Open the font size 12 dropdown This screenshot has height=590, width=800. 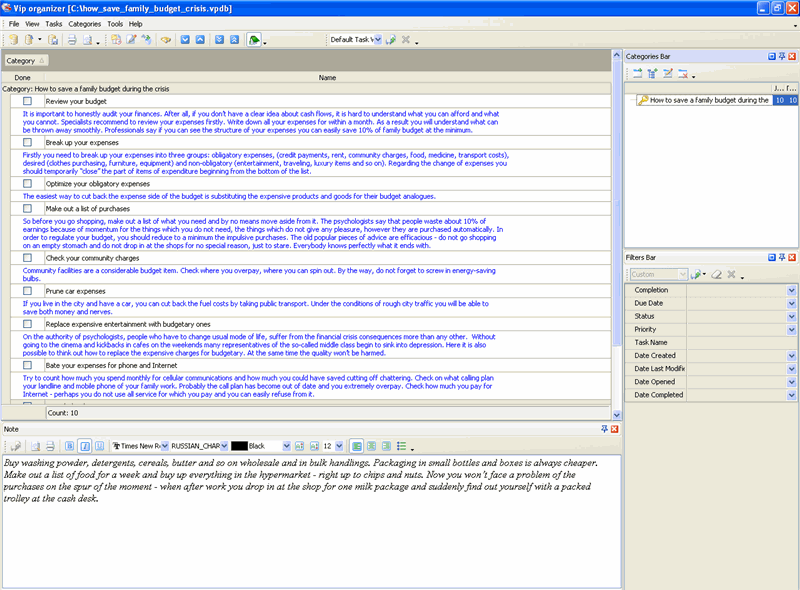[x=339, y=446]
